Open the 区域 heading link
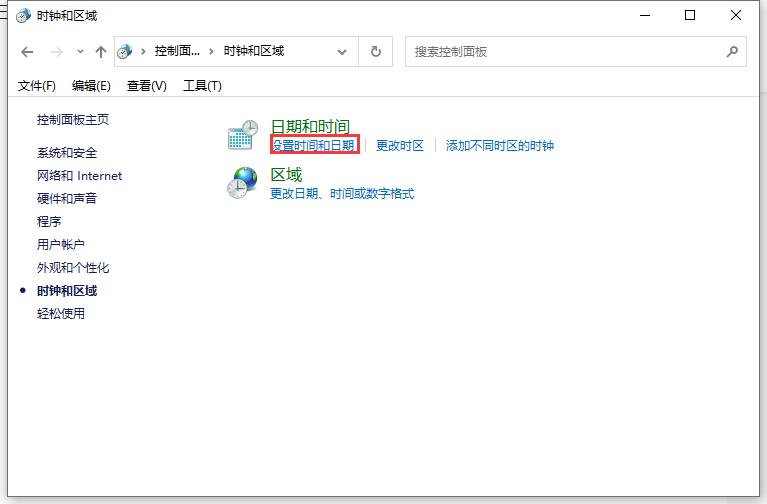The height and width of the screenshot is (504, 767). point(286,175)
